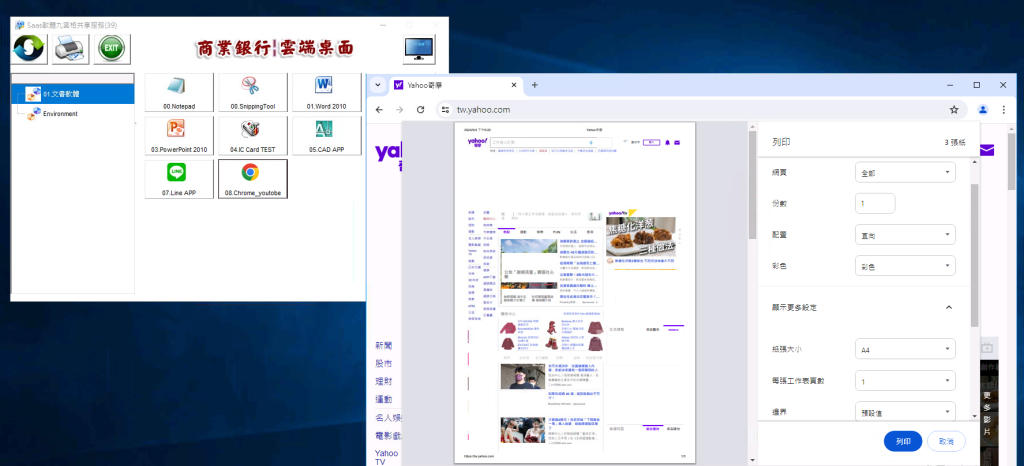Click site info icon beside tw.yahoo.com
The height and width of the screenshot is (466, 1024).
pos(445,110)
